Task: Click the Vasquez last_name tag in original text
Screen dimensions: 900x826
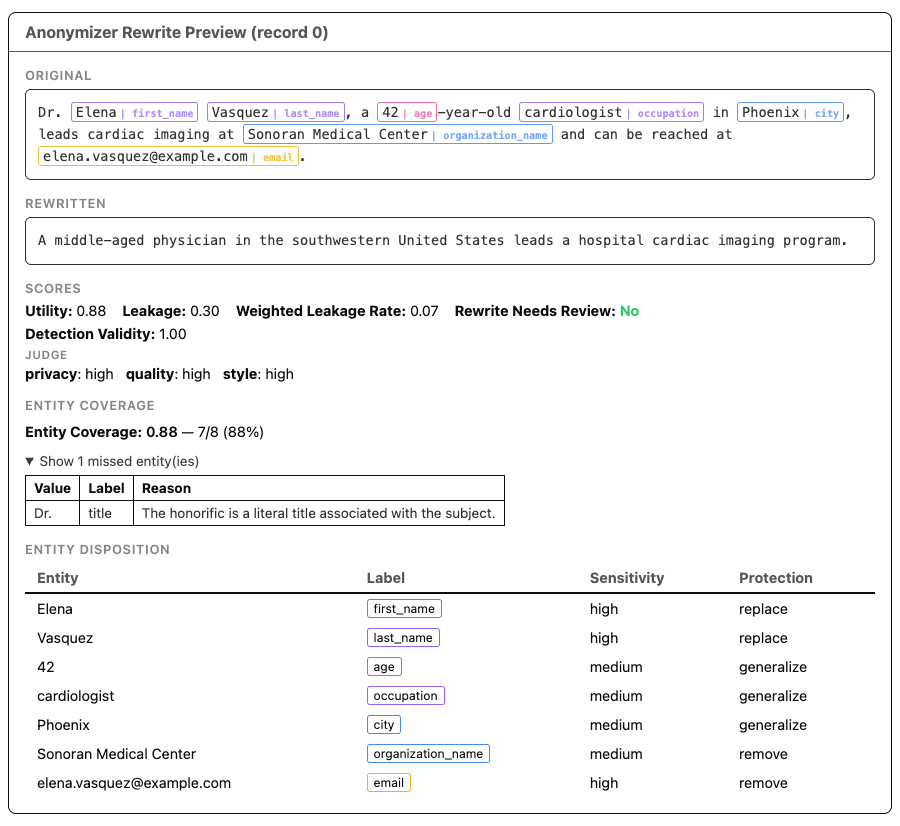Action: pos(276,113)
